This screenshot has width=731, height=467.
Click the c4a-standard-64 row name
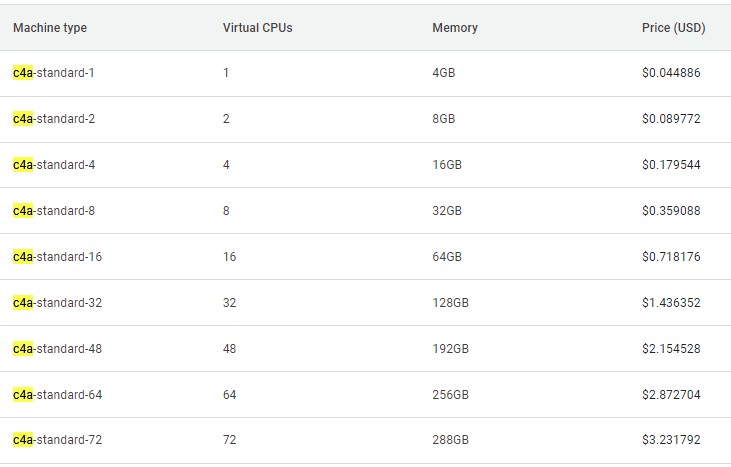57,395
